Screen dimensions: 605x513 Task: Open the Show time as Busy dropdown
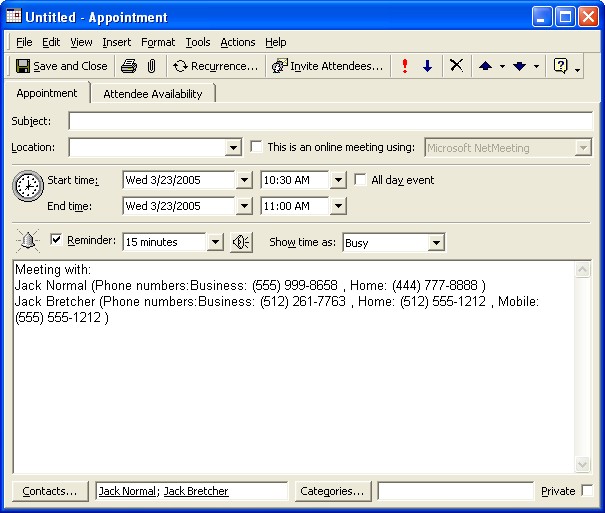coord(436,243)
